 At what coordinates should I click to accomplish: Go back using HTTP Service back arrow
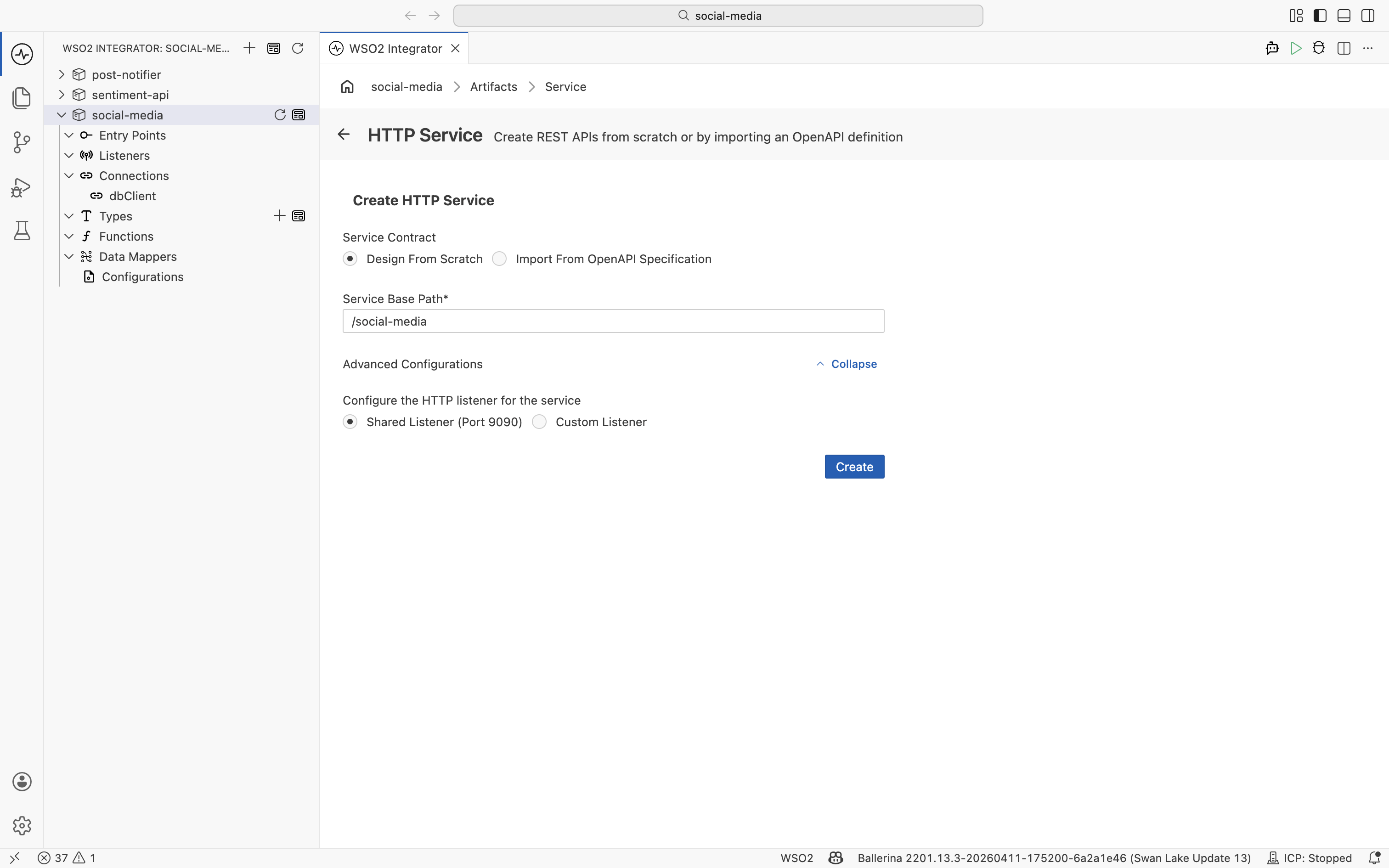343,134
